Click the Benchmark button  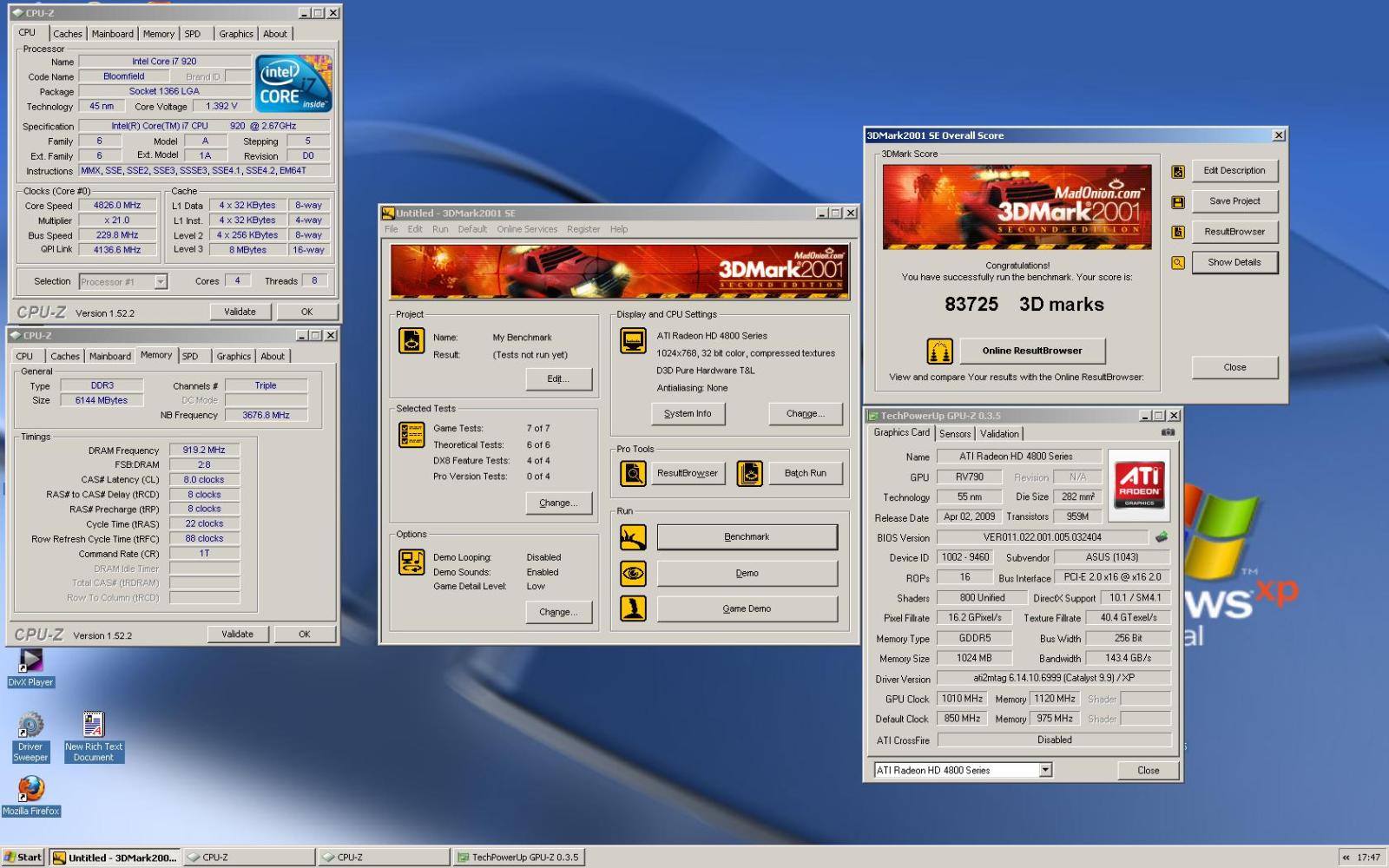[747, 537]
